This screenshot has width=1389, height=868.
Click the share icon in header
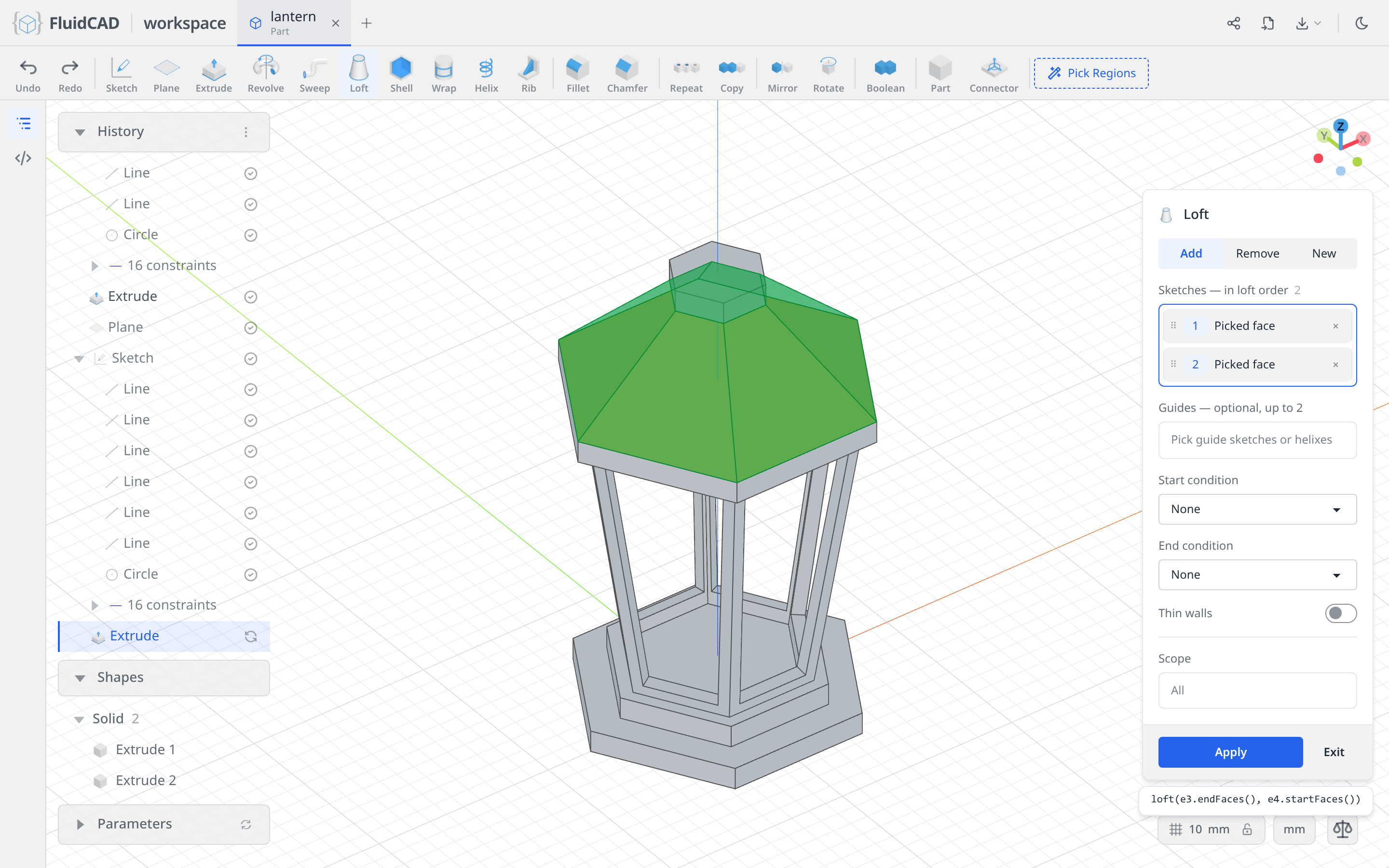click(1233, 23)
